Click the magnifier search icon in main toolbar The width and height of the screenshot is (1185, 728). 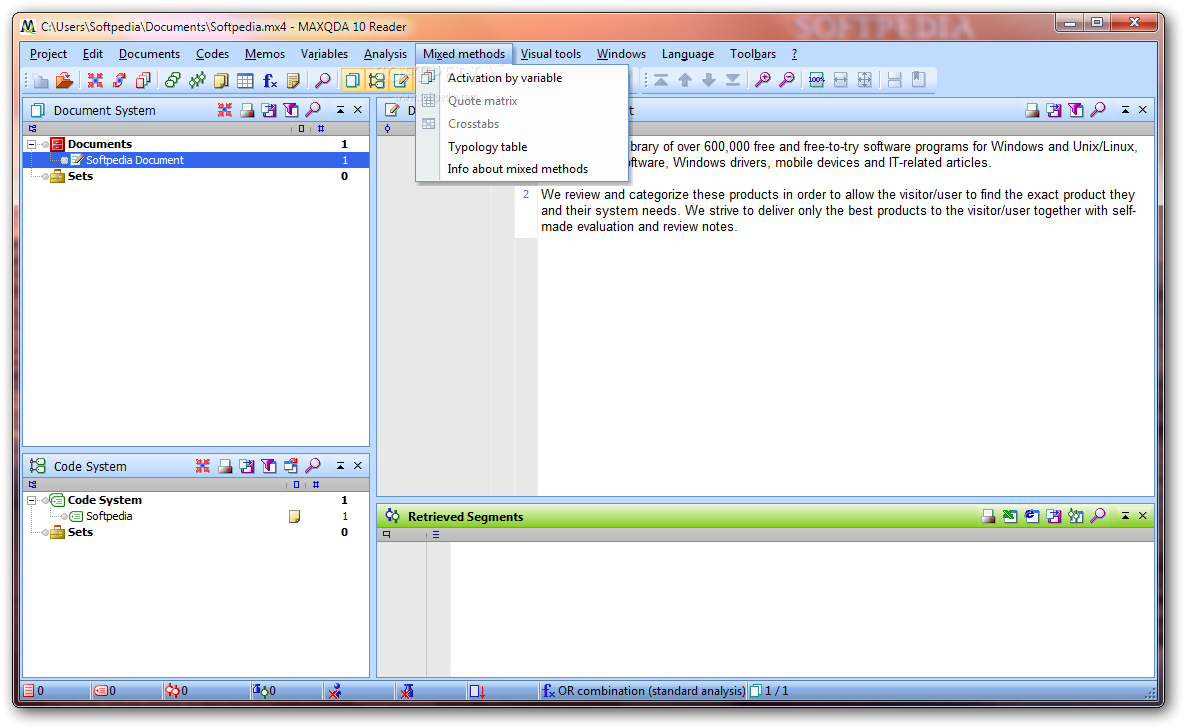pos(323,80)
